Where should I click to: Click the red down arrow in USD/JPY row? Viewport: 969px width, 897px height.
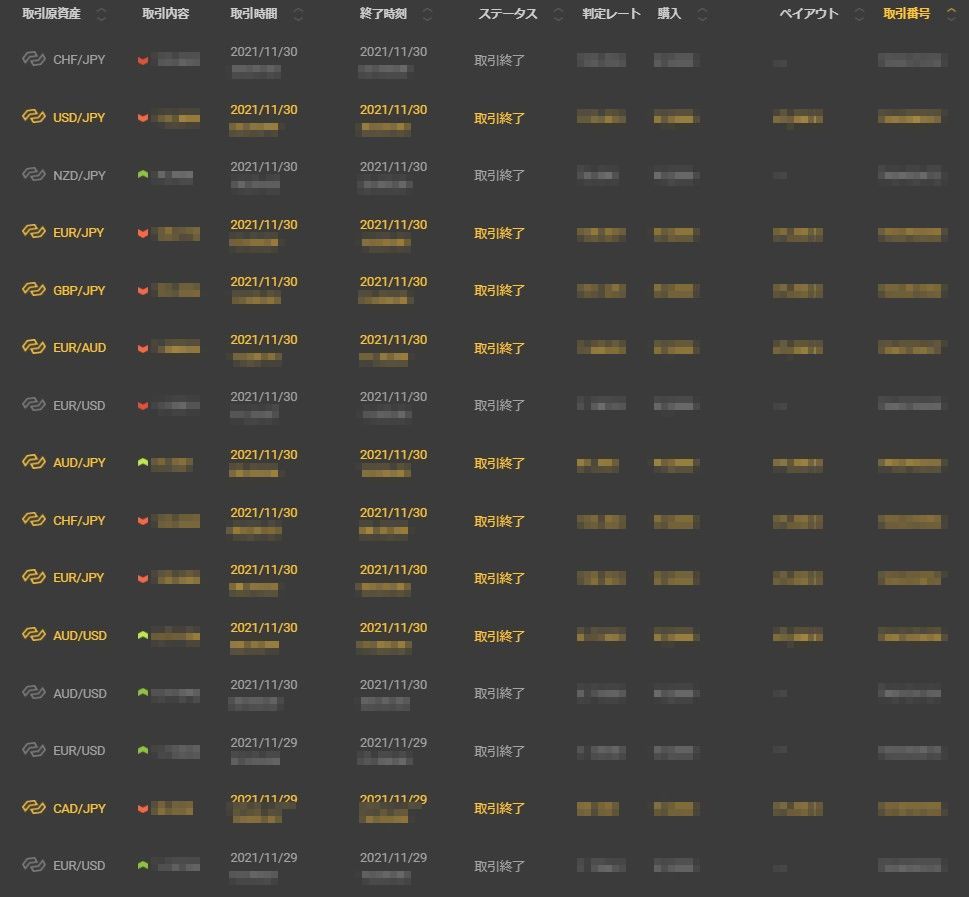pyautogui.click(x=143, y=118)
